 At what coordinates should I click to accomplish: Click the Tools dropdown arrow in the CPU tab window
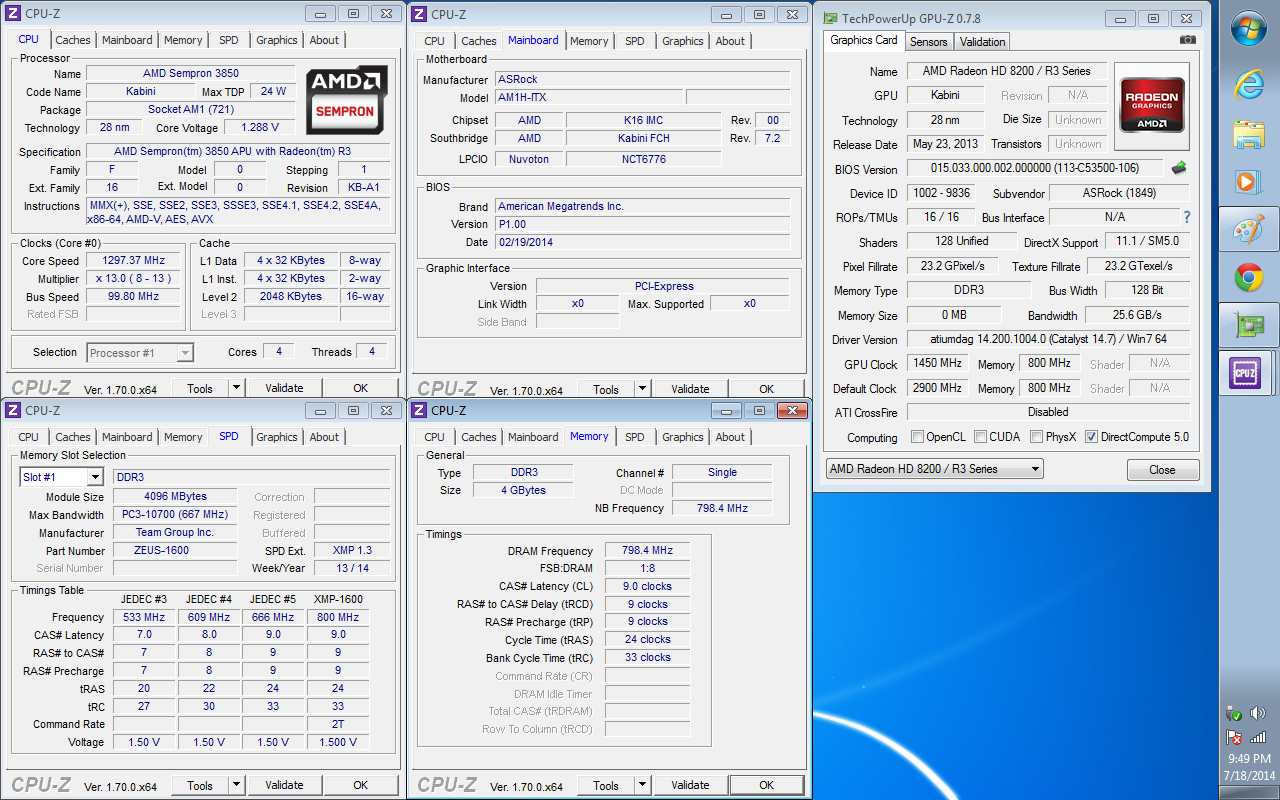click(x=236, y=388)
